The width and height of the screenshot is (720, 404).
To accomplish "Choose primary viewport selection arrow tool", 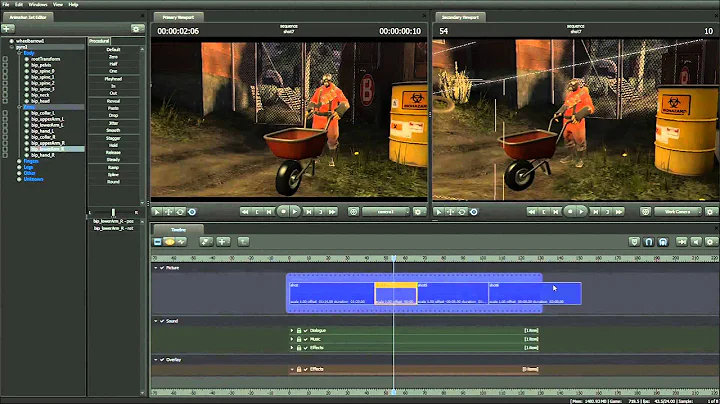I will 157,212.
